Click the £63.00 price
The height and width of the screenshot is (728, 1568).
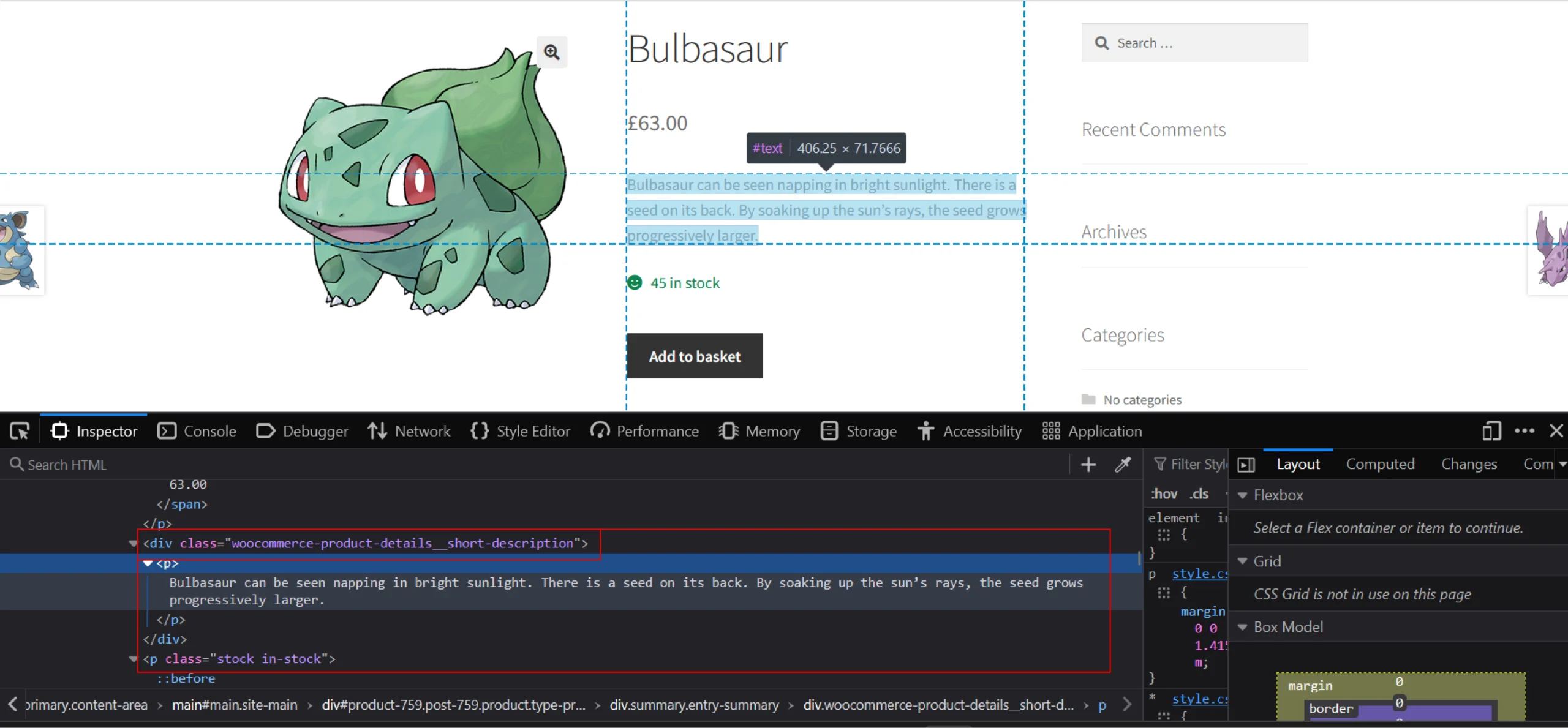pyautogui.click(x=657, y=123)
